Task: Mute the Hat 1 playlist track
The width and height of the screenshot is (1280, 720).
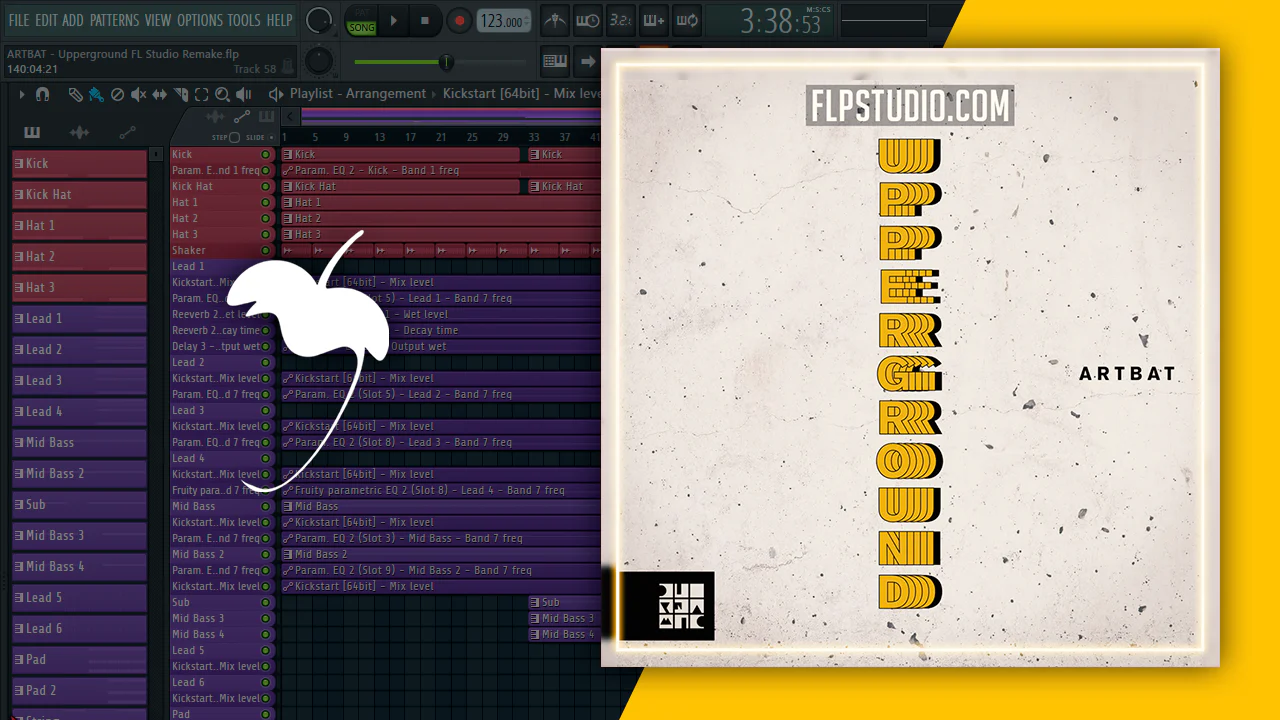Action: (266, 203)
